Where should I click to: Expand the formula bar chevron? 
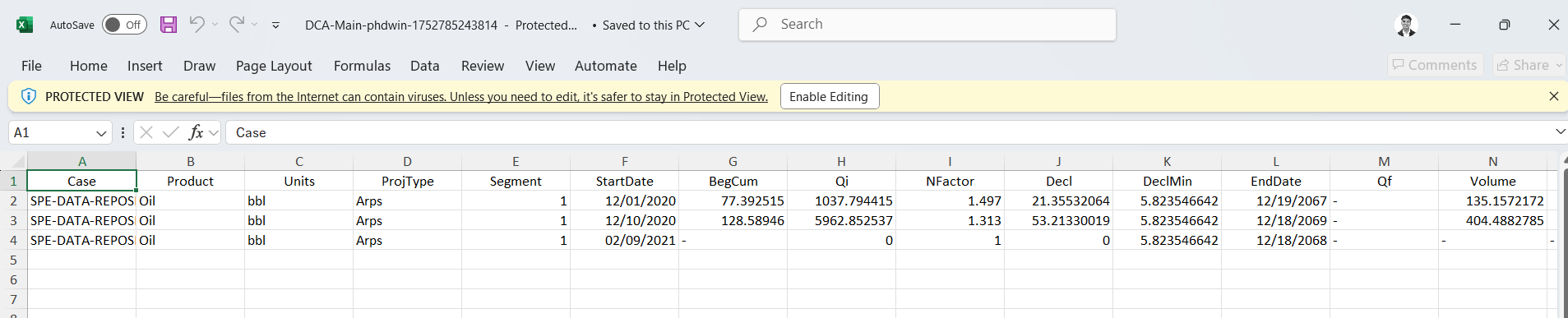[x=1560, y=131]
